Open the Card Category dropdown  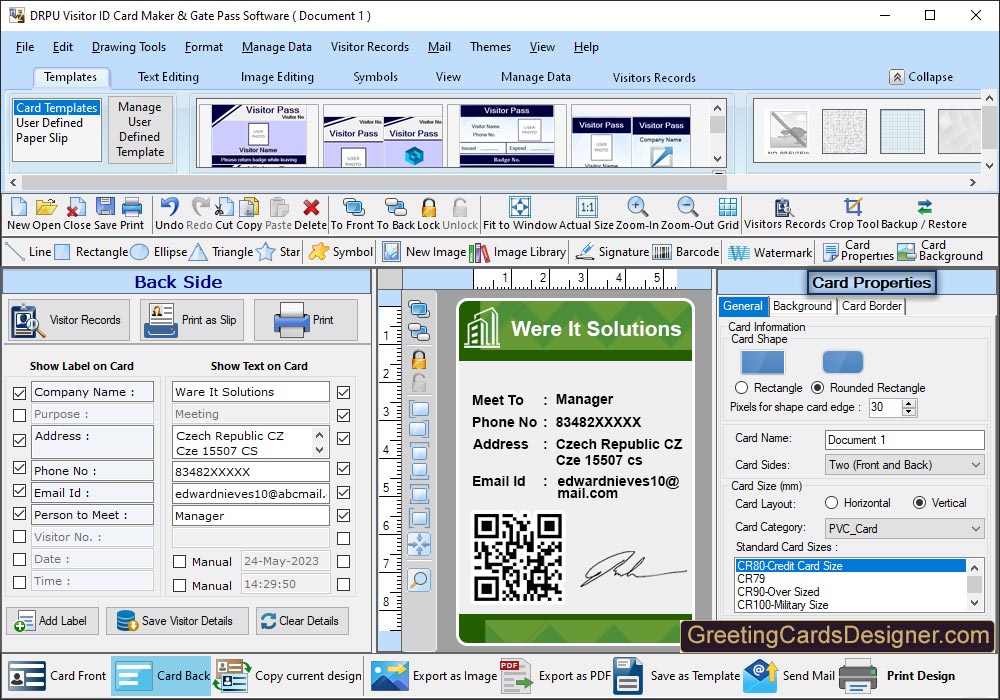pos(904,528)
